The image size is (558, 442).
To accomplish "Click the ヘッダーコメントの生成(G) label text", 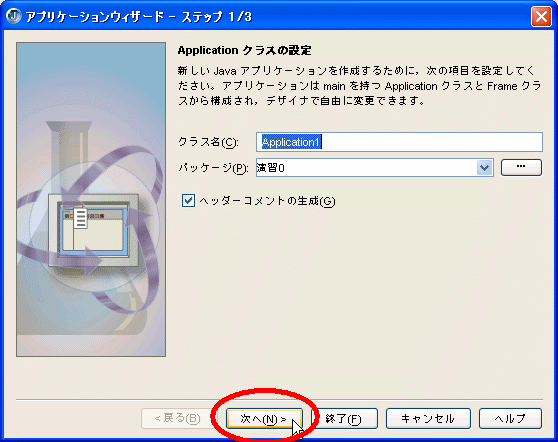I will pos(267,201).
